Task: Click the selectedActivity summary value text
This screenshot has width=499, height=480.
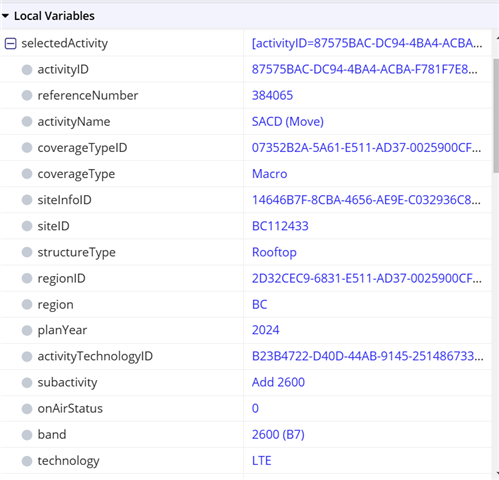Action: (x=367, y=43)
